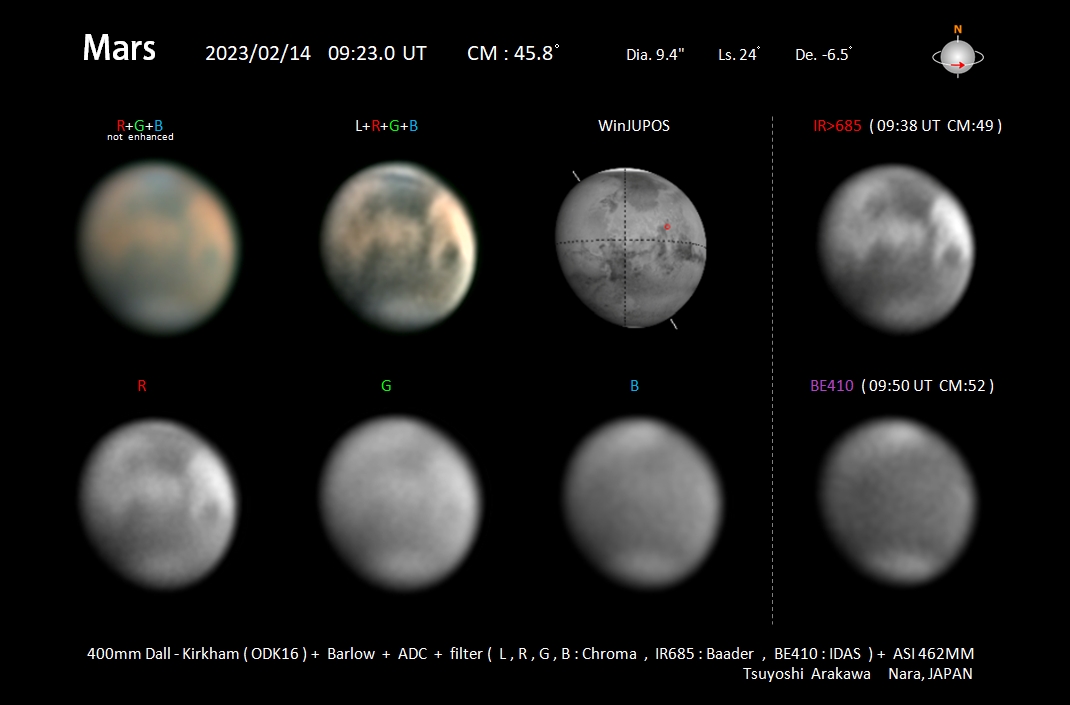Click the WinJUPOS label
The image size is (1070, 705).
pyautogui.click(x=634, y=126)
